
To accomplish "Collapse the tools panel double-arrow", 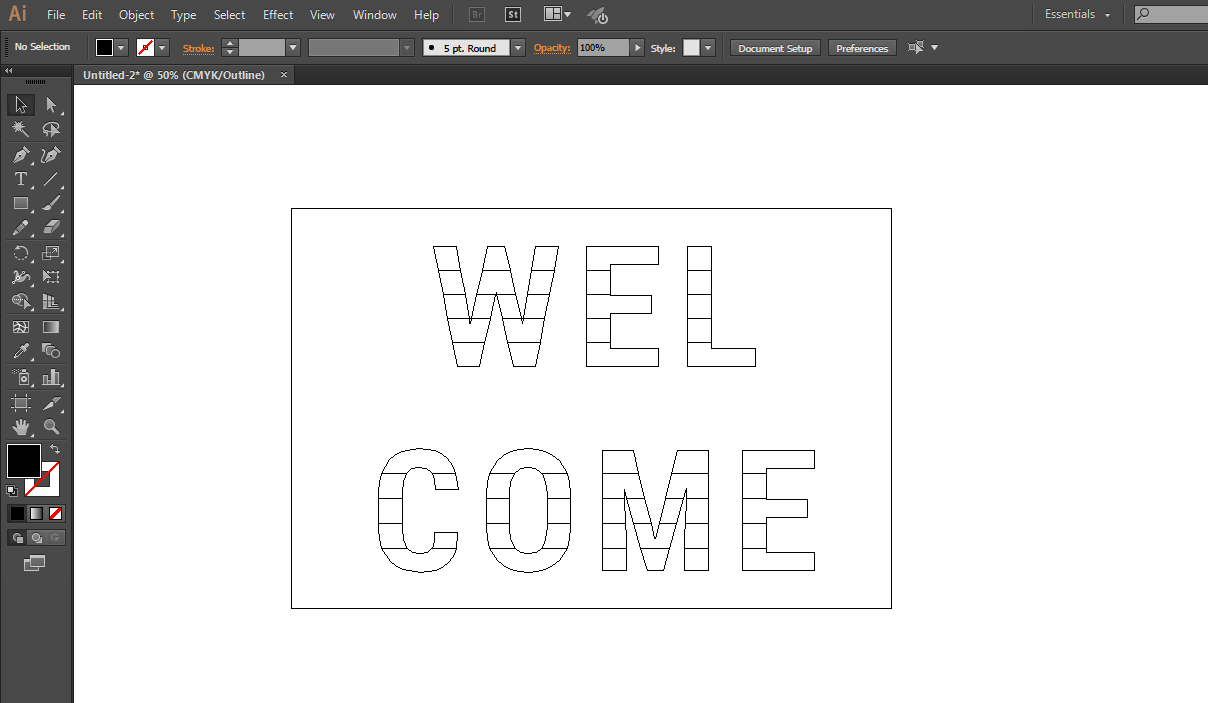I will tap(8, 71).
